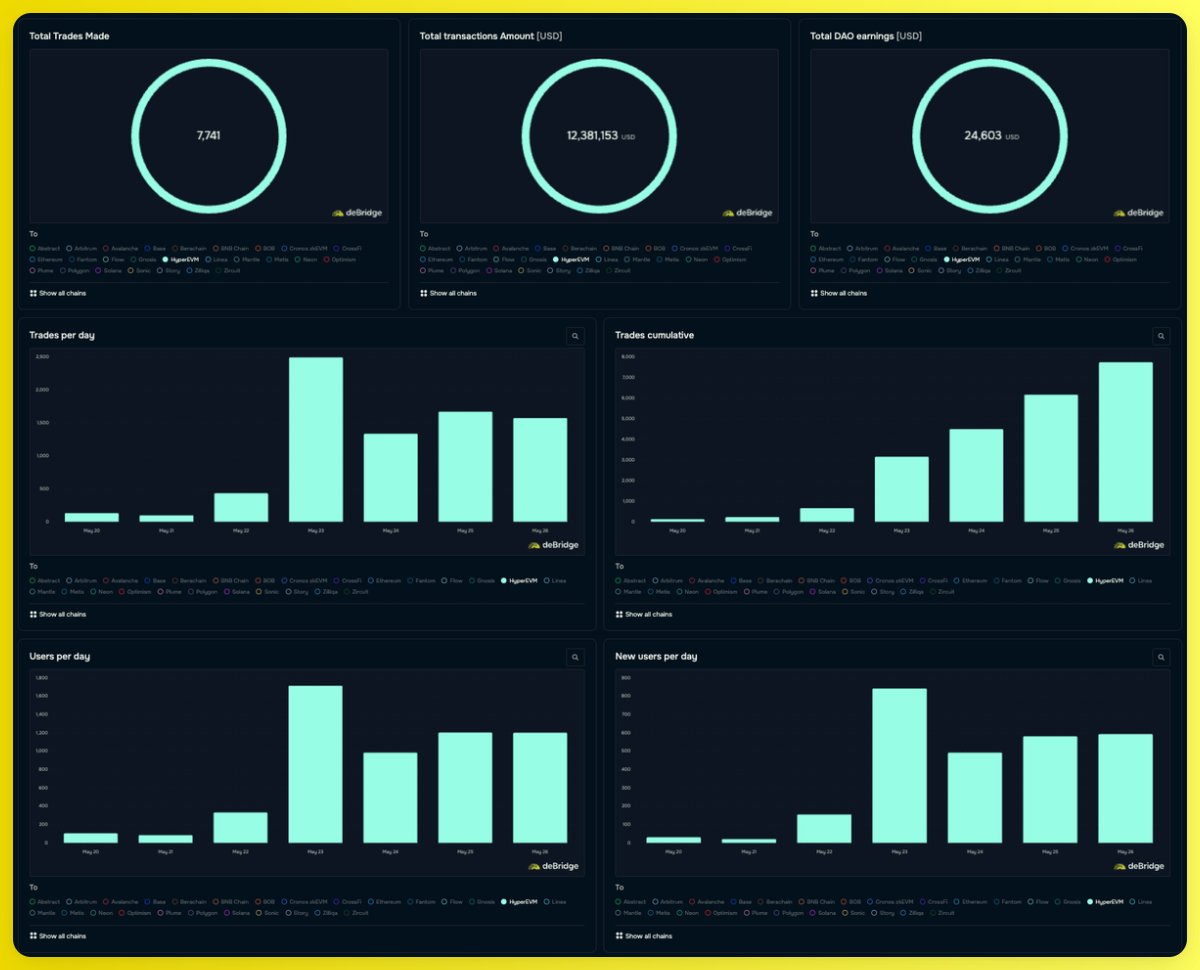This screenshot has width=1200, height=970.
Task: Click the May 23 bar in Users per day
Action: tap(315, 764)
